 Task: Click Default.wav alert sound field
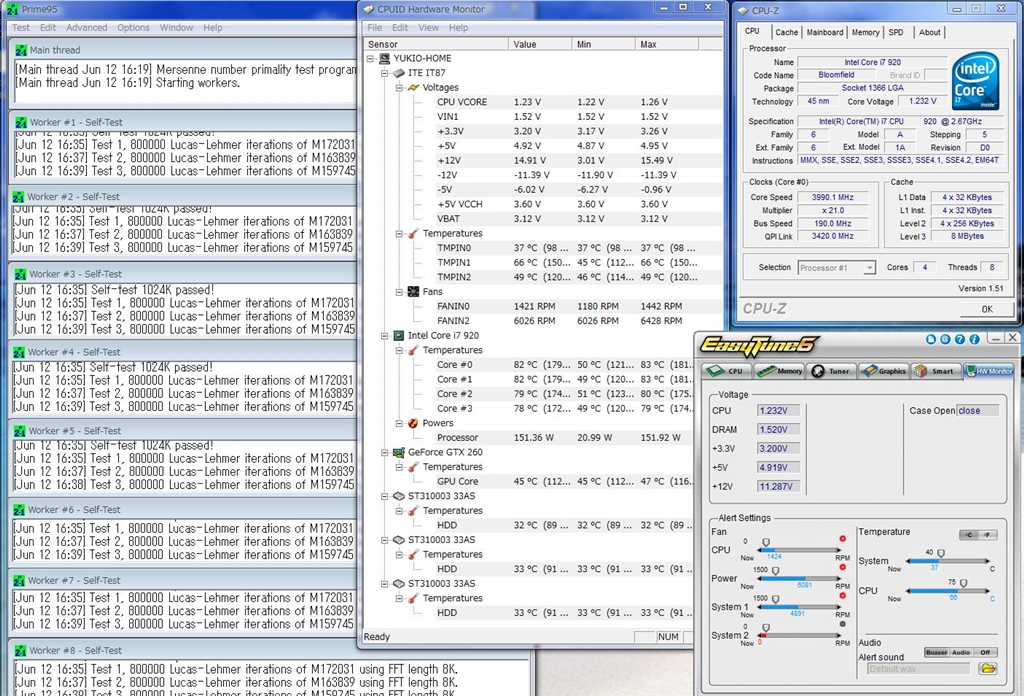pos(918,669)
